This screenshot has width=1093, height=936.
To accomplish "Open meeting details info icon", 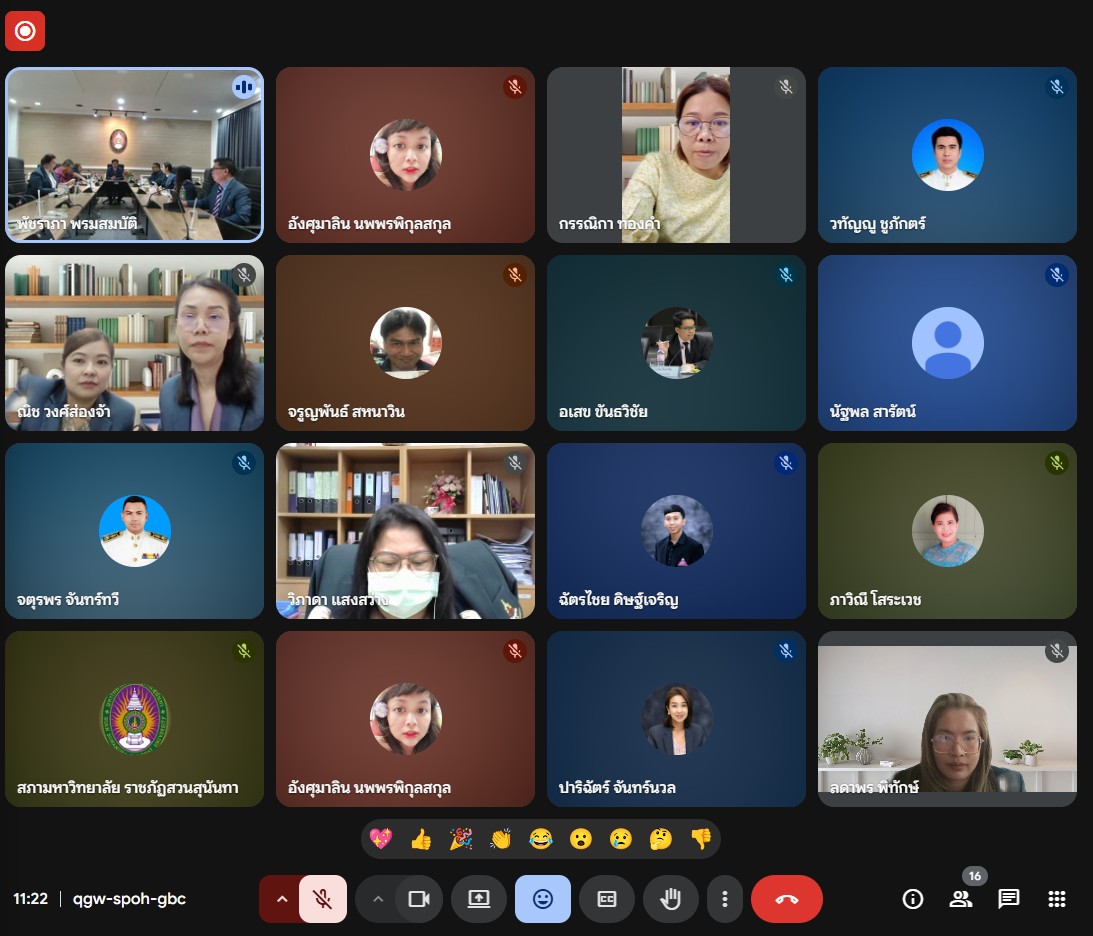I will point(912,899).
